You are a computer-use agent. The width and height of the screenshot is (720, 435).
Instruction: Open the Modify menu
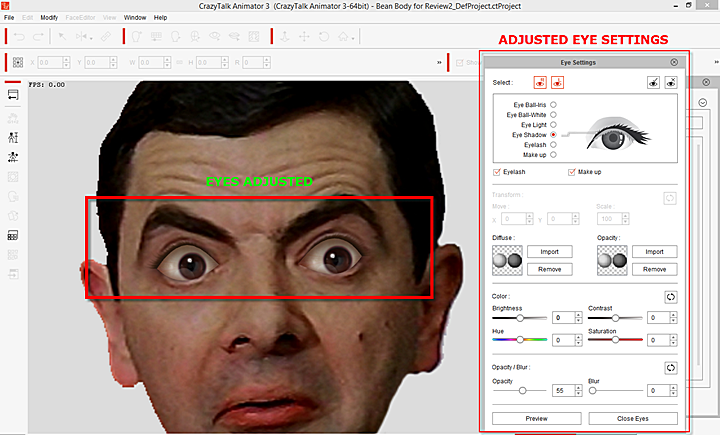[x=49, y=18]
